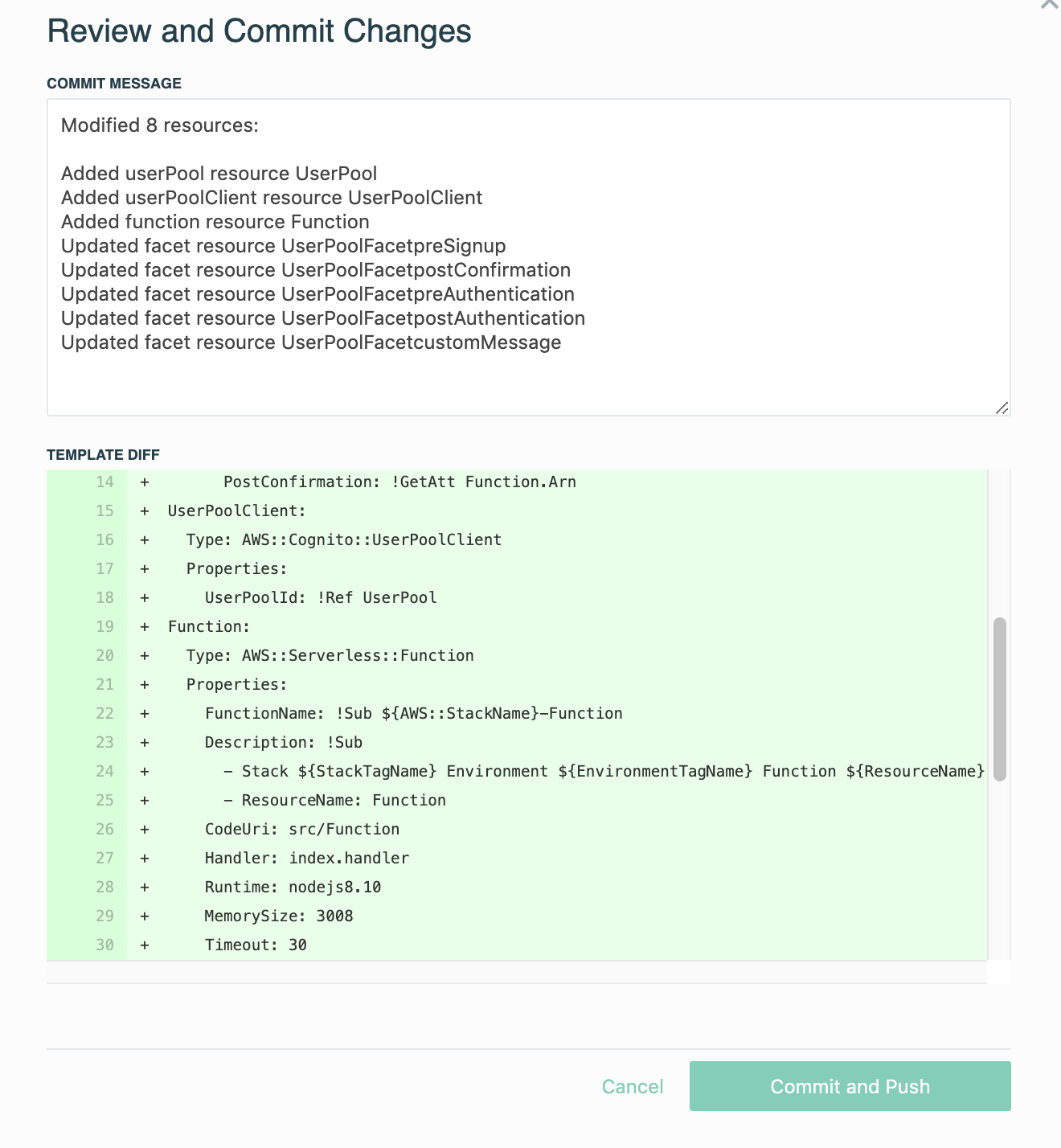
Task: Select line mentioning UserPoolFacetpostConfirmation
Action: click(x=316, y=270)
